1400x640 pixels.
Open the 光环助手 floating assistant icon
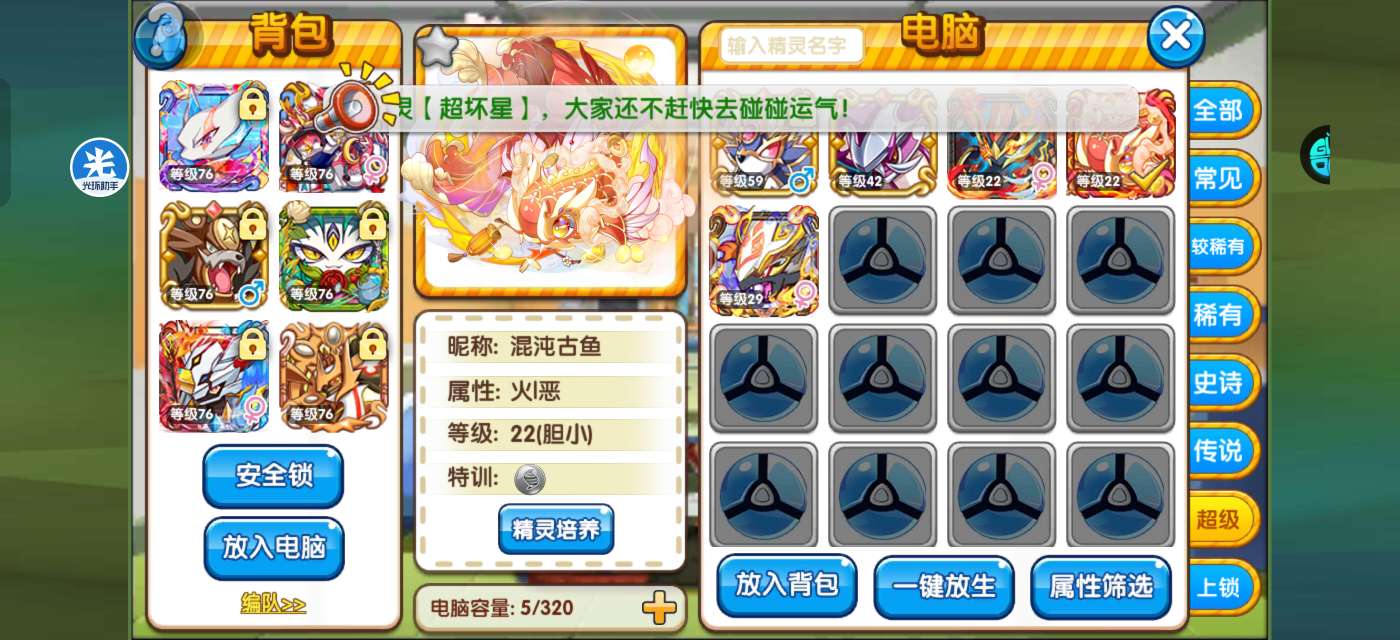click(x=99, y=167)
